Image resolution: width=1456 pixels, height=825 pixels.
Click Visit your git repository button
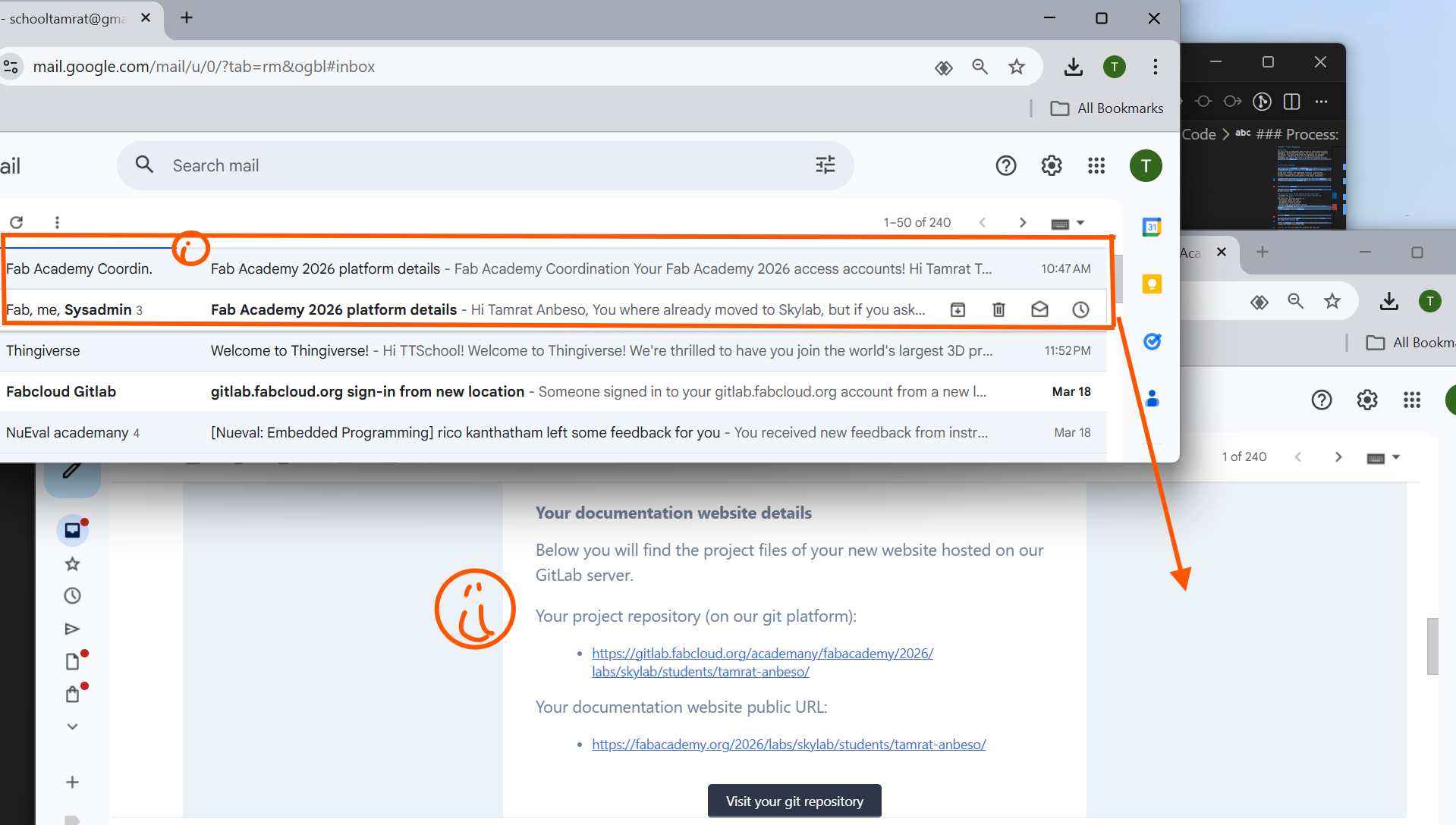pyautogui.click(x=794, y=801)
